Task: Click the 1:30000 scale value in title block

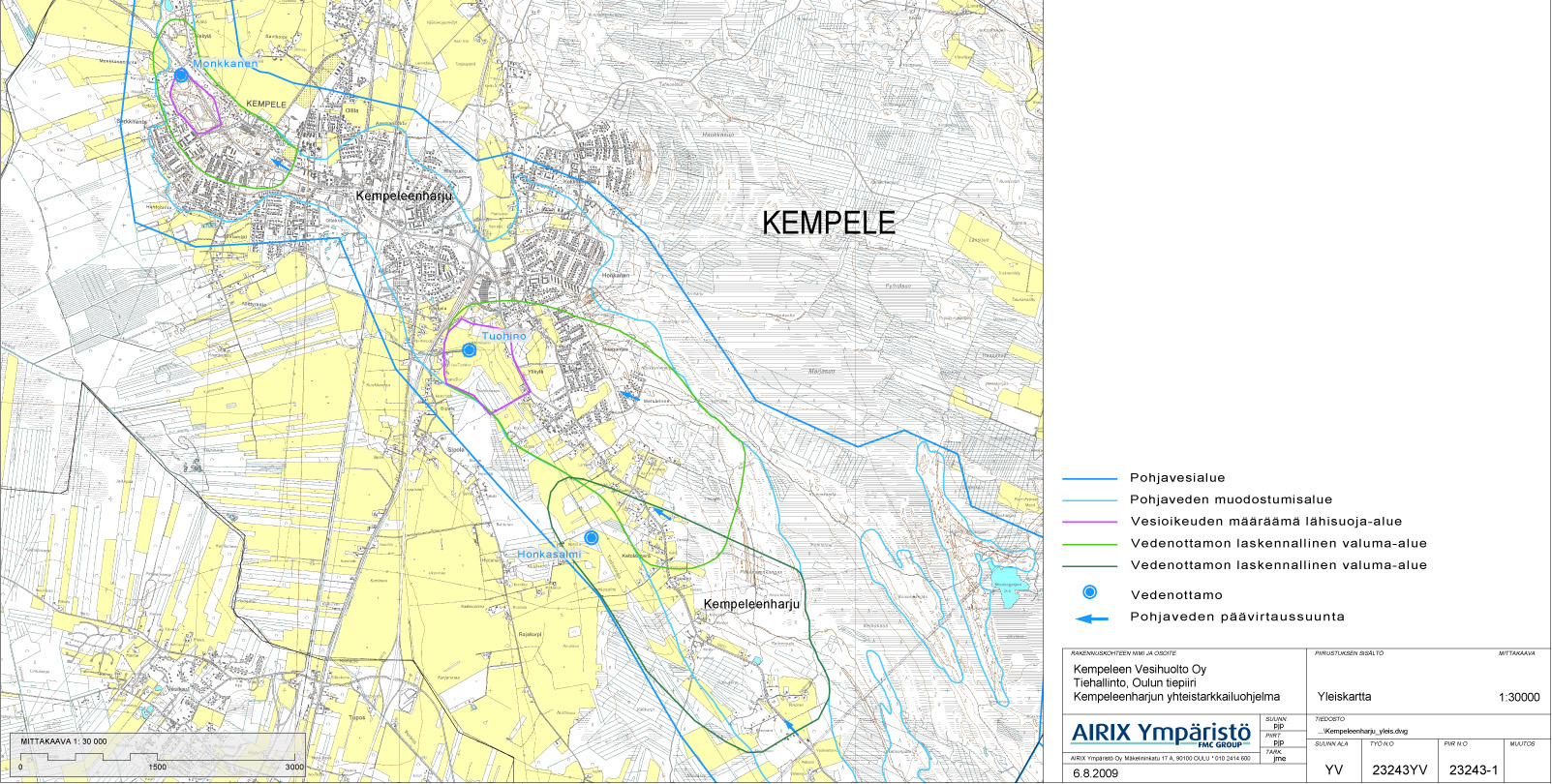Action: (1518, 697)
